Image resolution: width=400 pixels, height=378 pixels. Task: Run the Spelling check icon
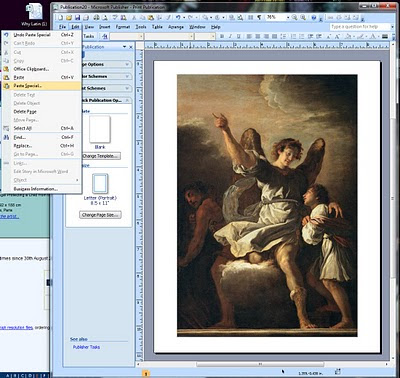point(115,17)
